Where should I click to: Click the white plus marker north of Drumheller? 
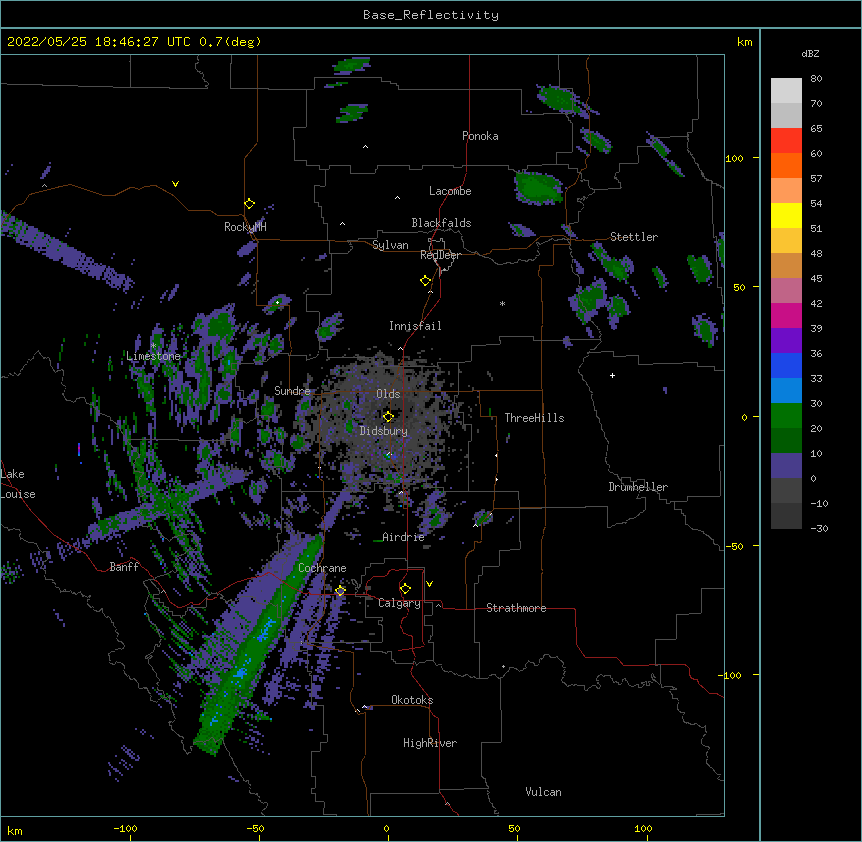pos(612,375)
